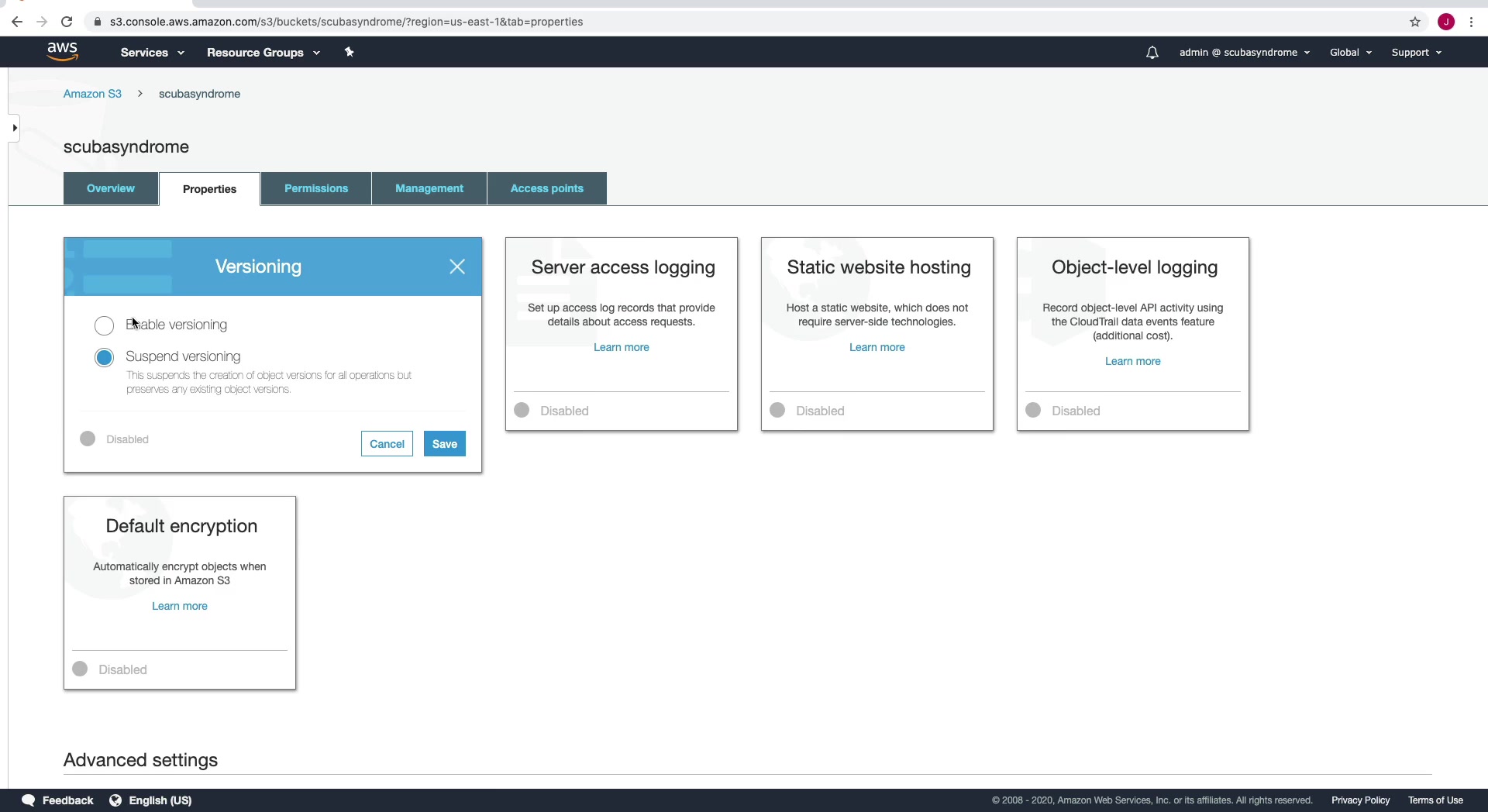This screenshot has height=812, width=1488.
Task: Open Chrome three-dot menu
Action: (1471, 22)
